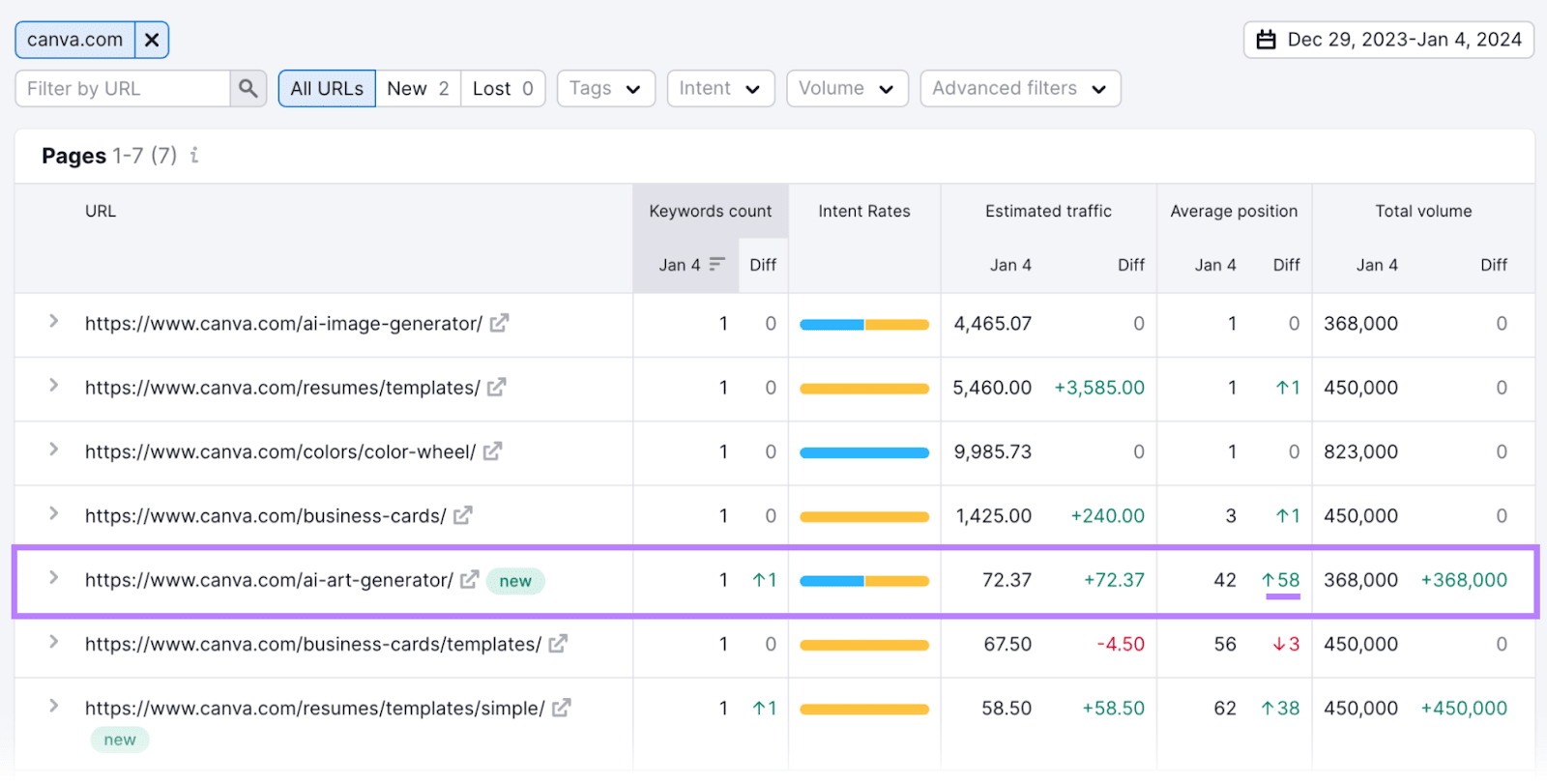The height and width of the screenshot is (784, 1547).
Task: Open the Intent filter dropdown
Action: (720, 88)
